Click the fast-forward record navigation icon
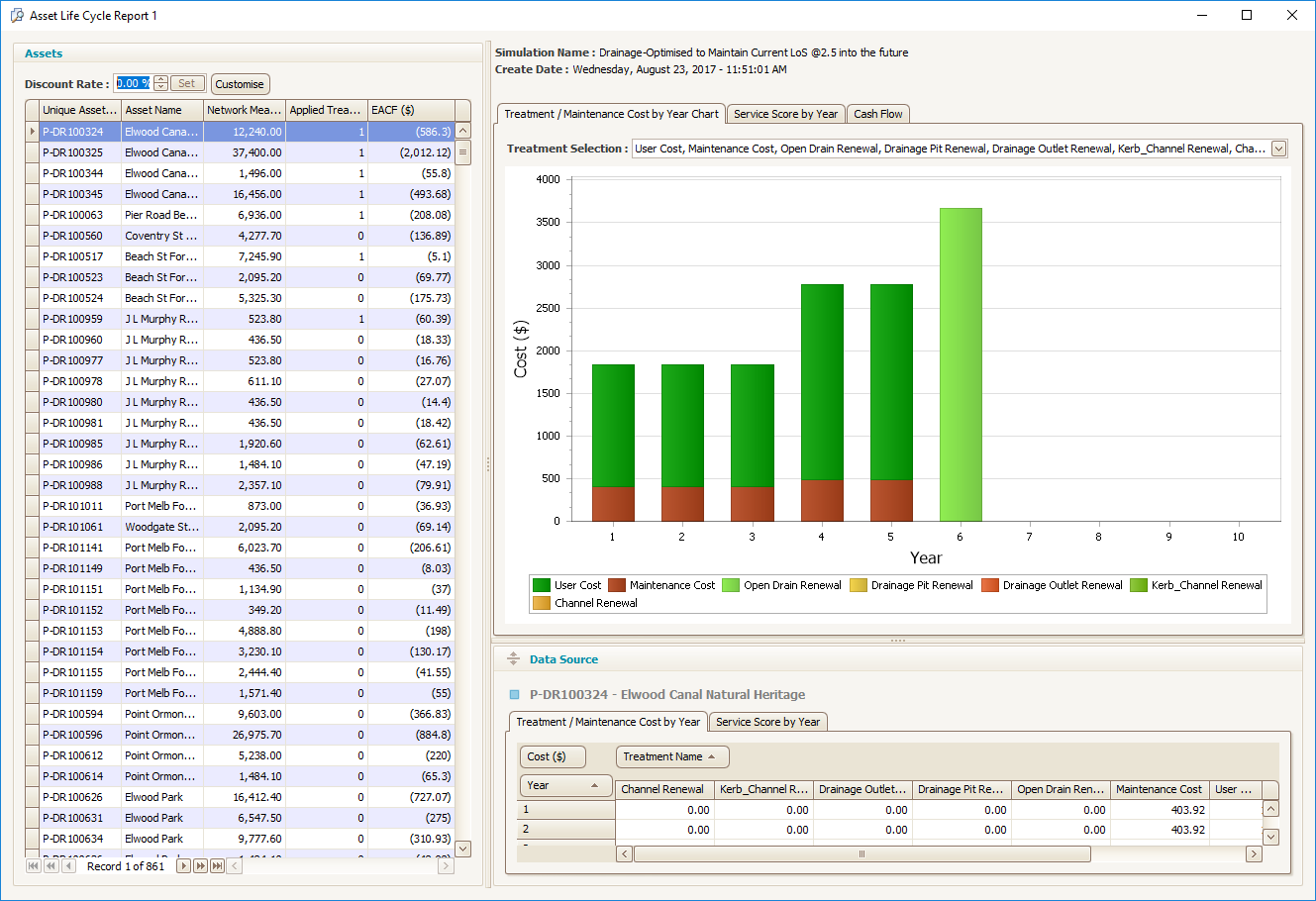The width and height of the screenshot is (1316, 901). pyautogui.click(x=200, y=865)
